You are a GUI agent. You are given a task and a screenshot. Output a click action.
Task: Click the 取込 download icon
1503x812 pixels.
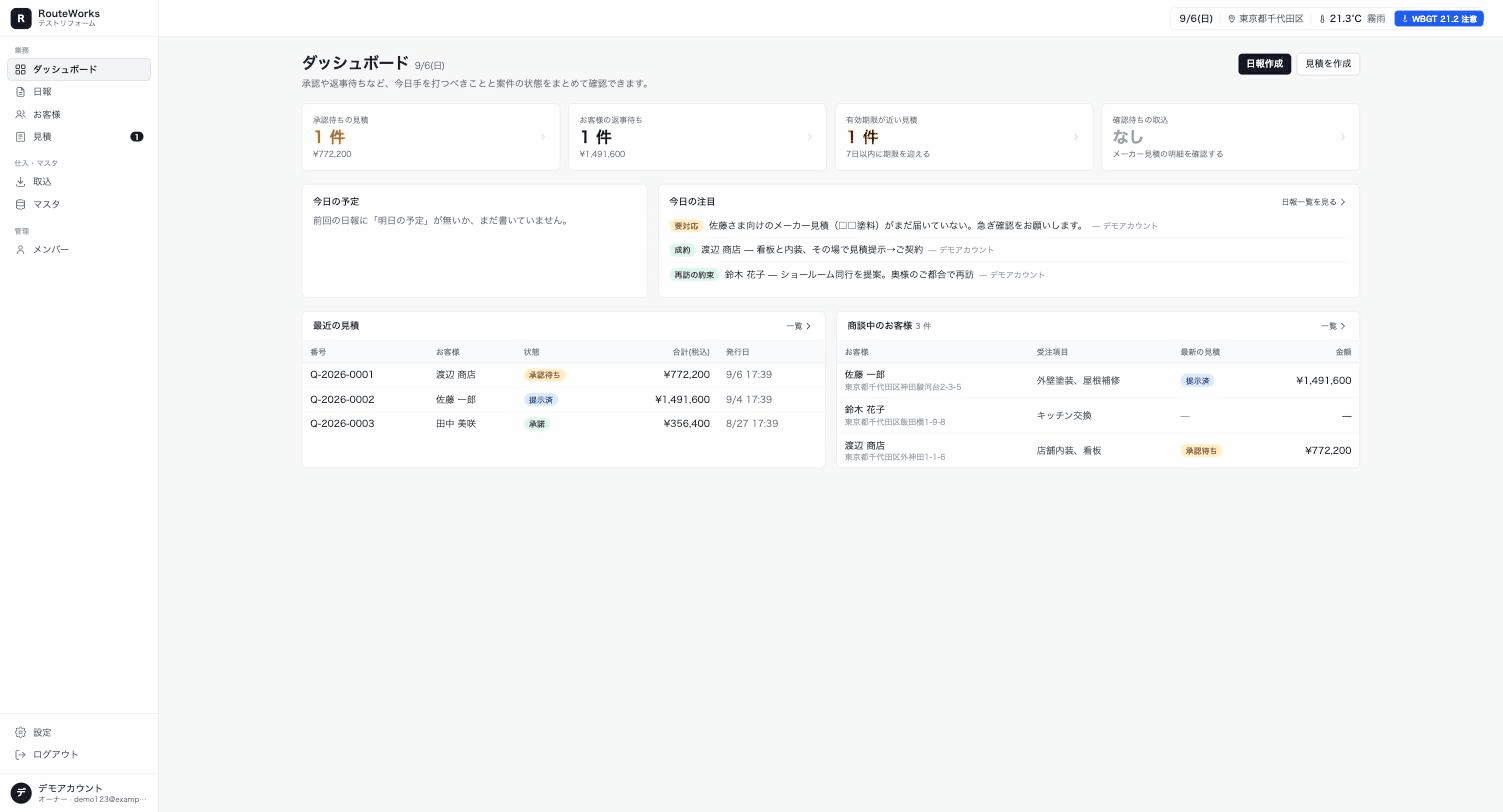point(20,182)
